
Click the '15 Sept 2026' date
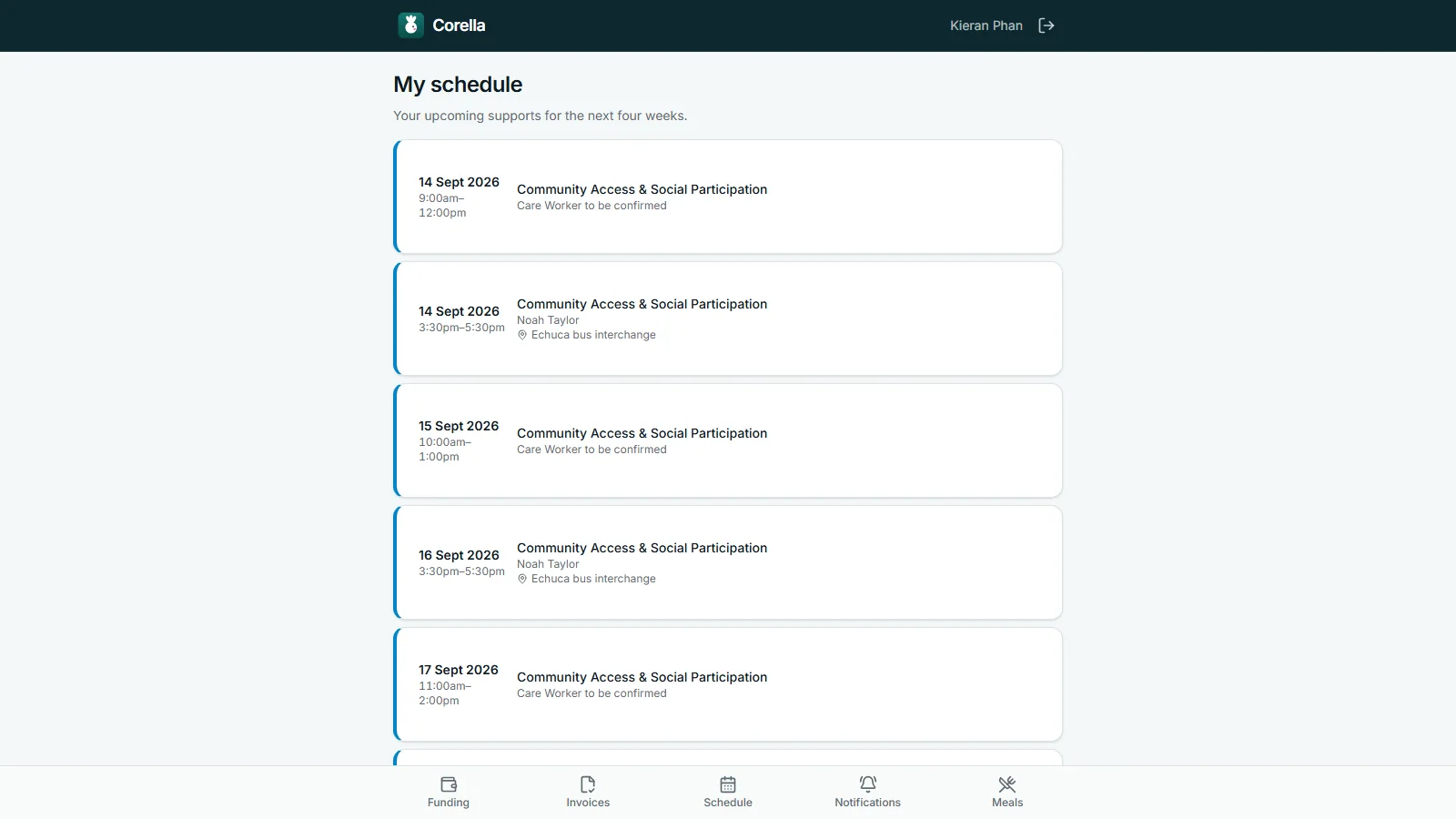tap(459, 426)
